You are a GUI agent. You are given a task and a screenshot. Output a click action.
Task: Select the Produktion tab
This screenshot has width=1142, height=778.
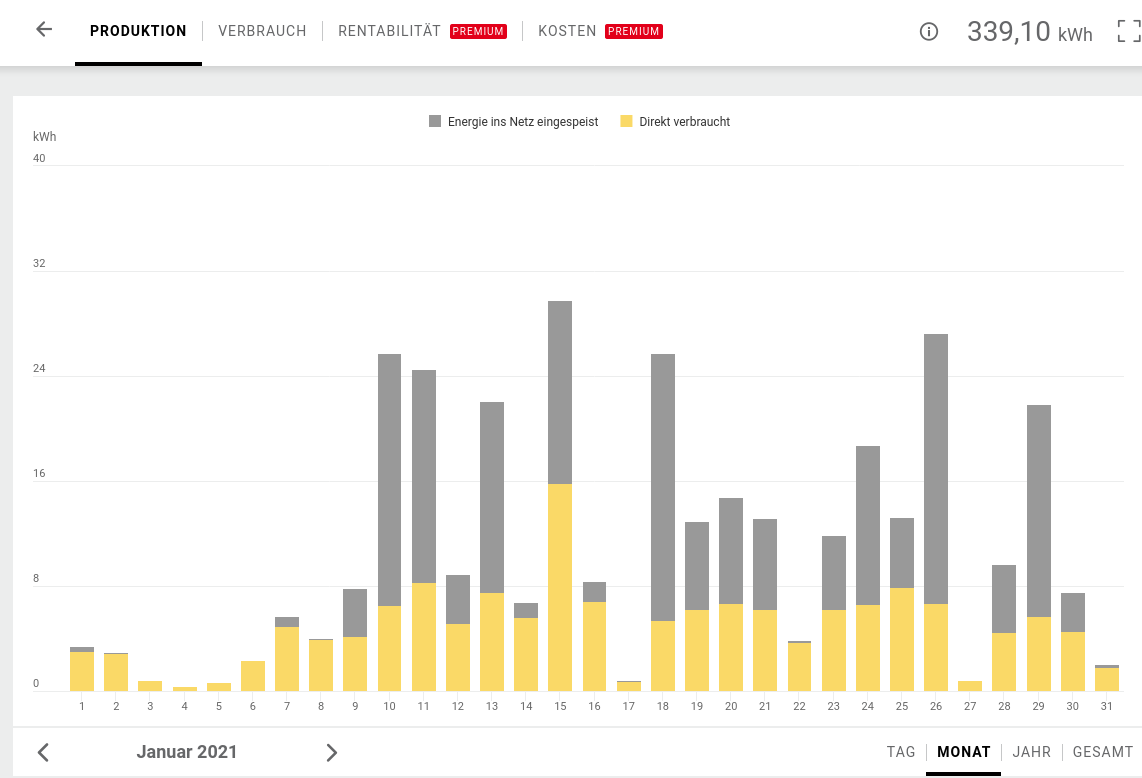tap(138, 31)
